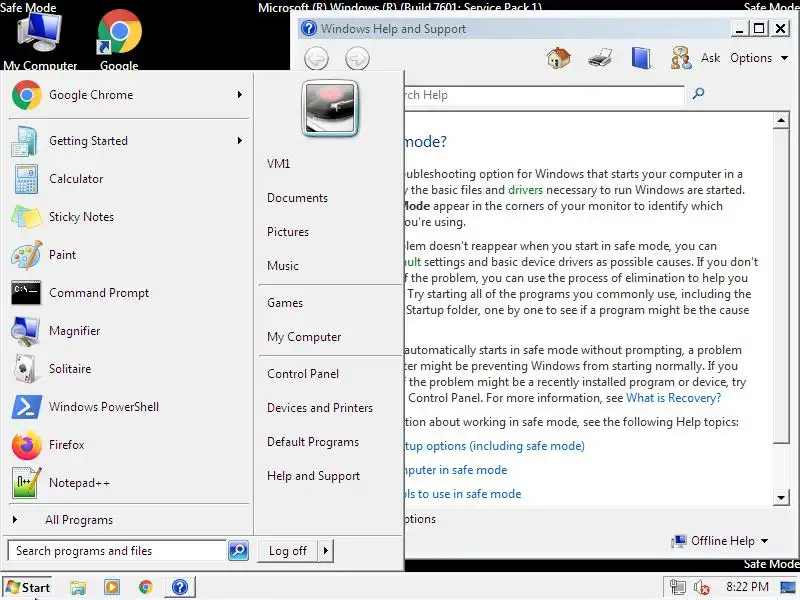Open Games from Start menu
Viewport: 800px width, 600px height.
pyautogui.click(x=285, y=303)
